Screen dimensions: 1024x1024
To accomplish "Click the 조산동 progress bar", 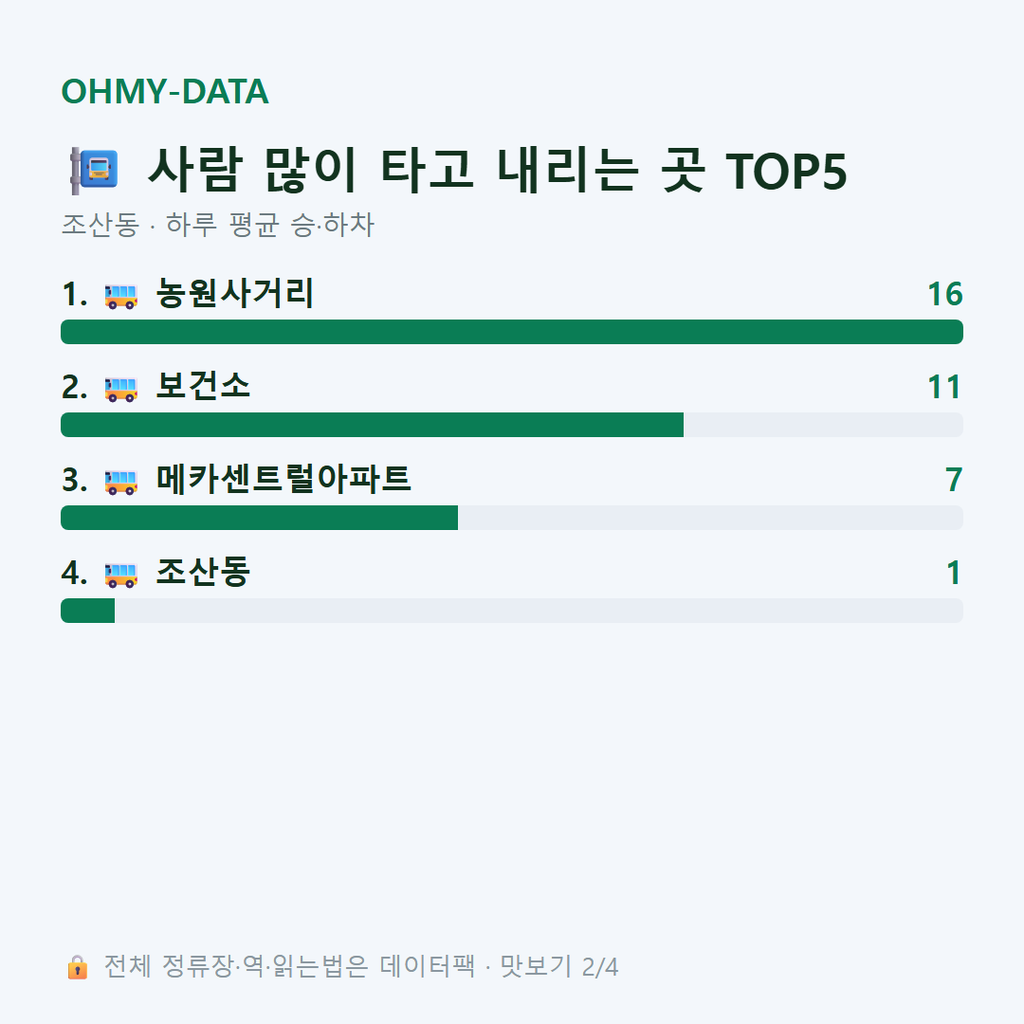I will coord(512,610).
